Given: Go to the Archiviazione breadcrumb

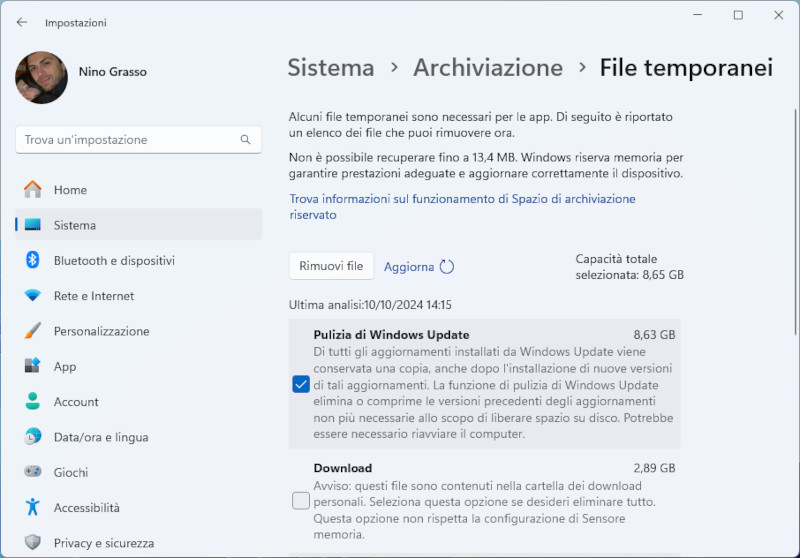Looking at the screenshot, I should 488,68.
